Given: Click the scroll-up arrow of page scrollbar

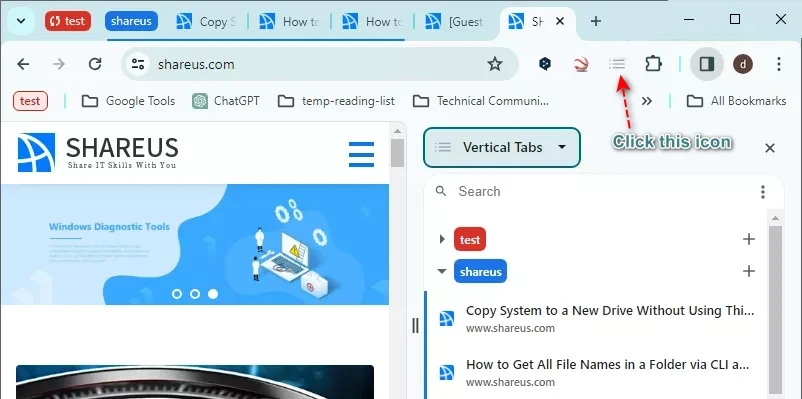Looking at the screenshot, I should [397, 131].
